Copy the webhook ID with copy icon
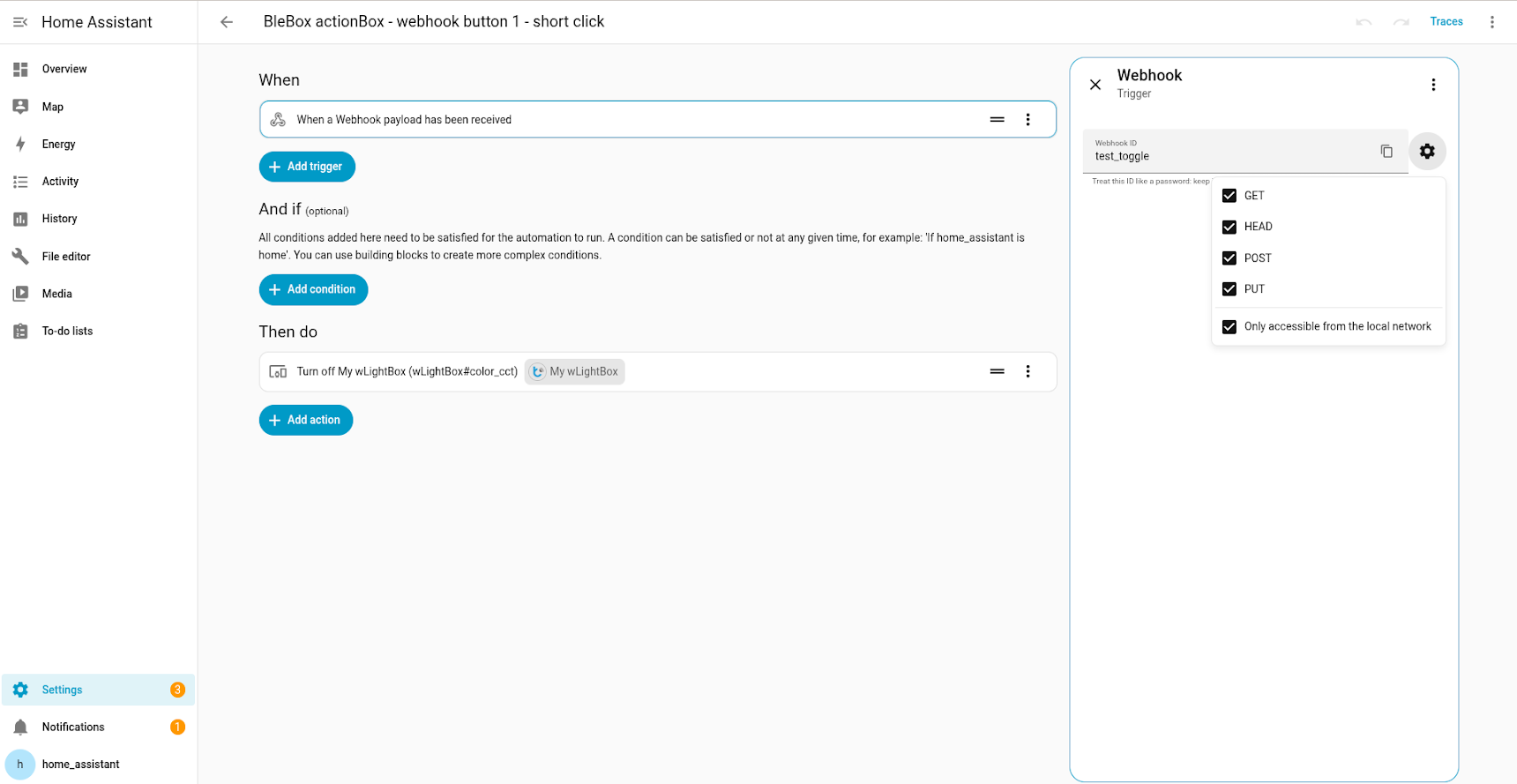This screenshot has width=1517, height=784. [x=1386, y=152]
